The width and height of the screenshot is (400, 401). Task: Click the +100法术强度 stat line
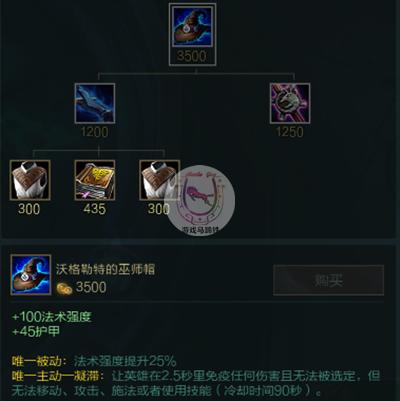click(52, 316)
